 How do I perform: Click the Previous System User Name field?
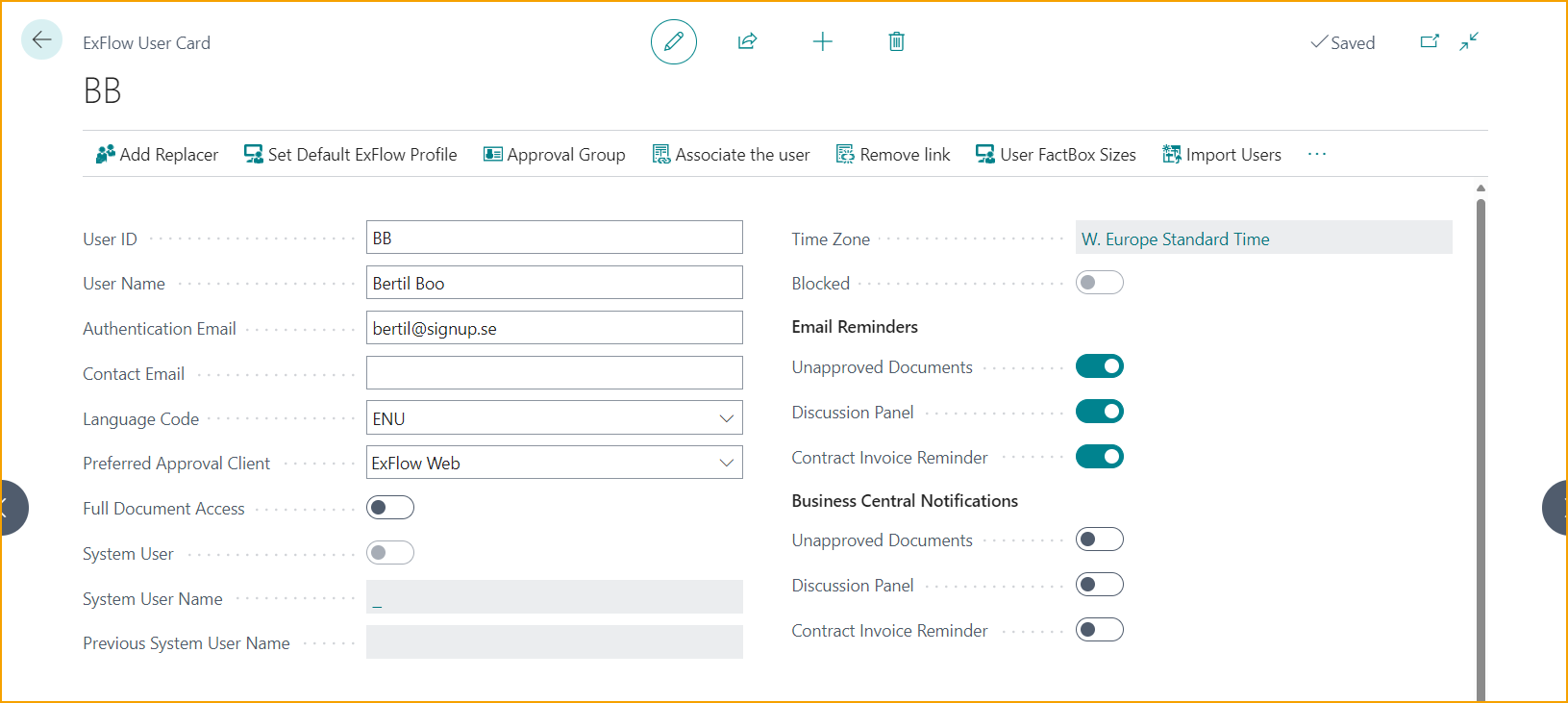click(555, 642)
